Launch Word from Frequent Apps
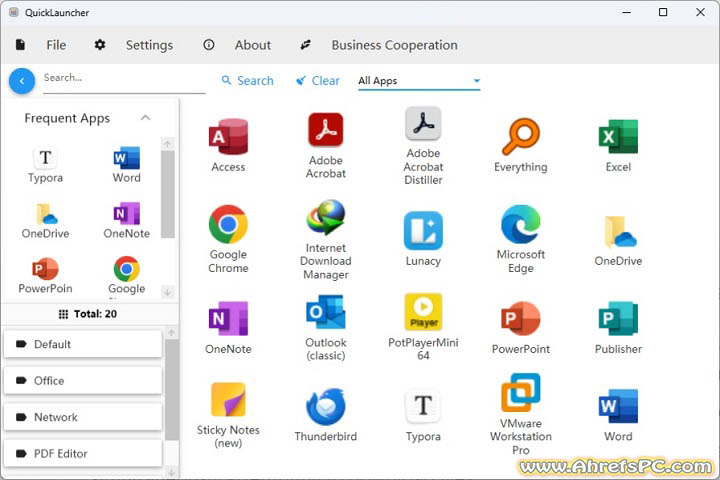The width and height of the screenshot is (720, 480). (x=127, y=164)
